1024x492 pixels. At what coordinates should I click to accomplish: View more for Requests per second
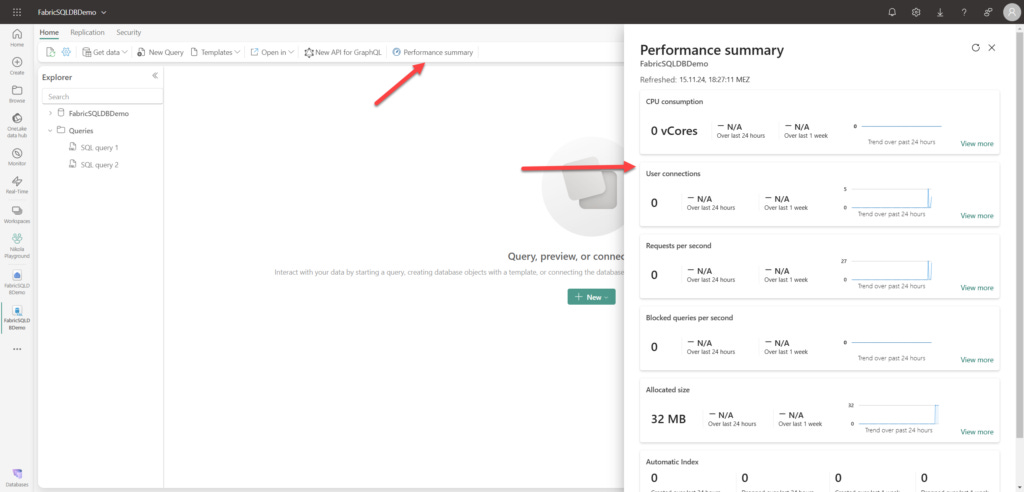point(977,287)
